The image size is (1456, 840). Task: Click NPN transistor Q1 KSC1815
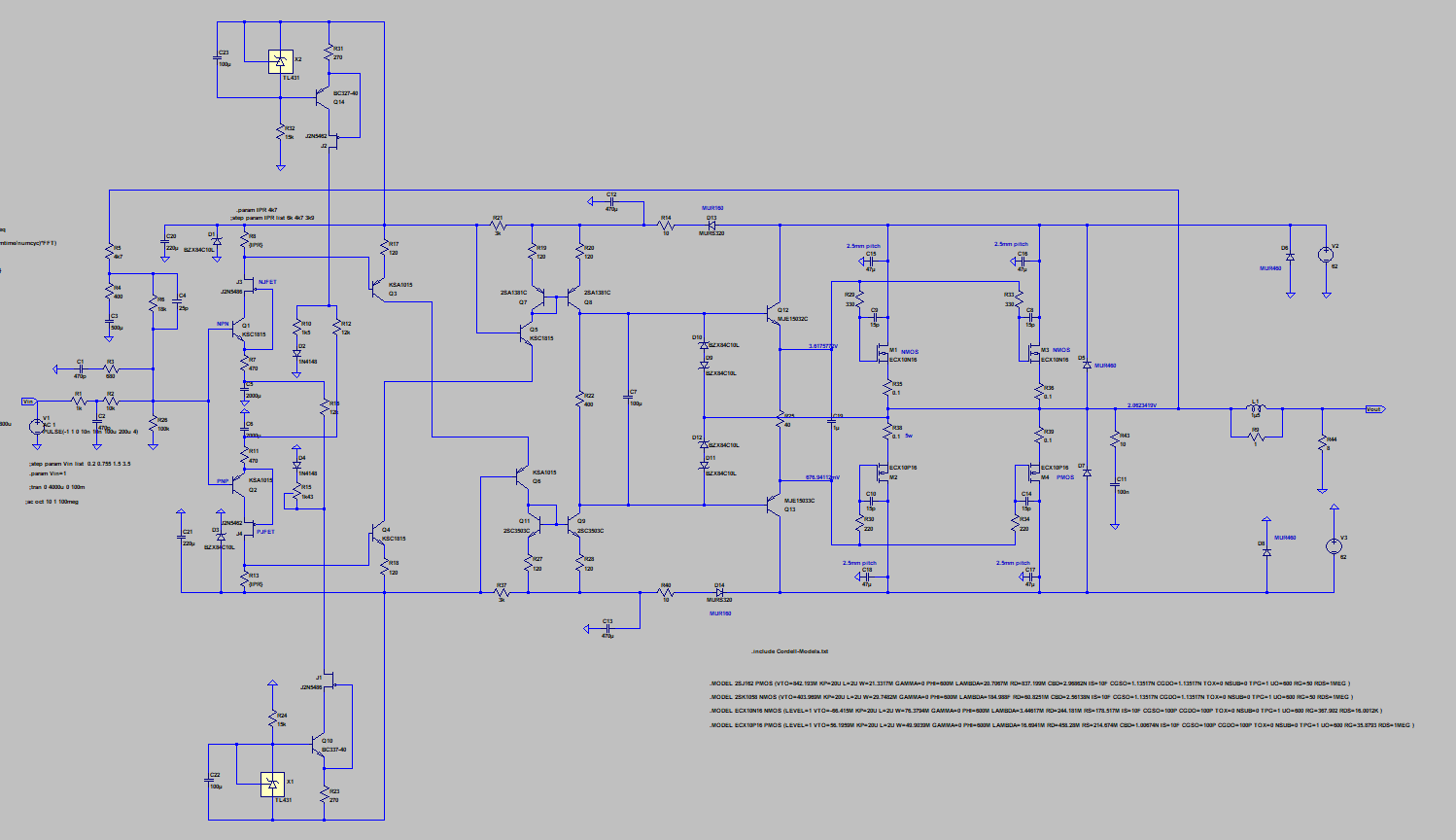[x=237, y=331]
